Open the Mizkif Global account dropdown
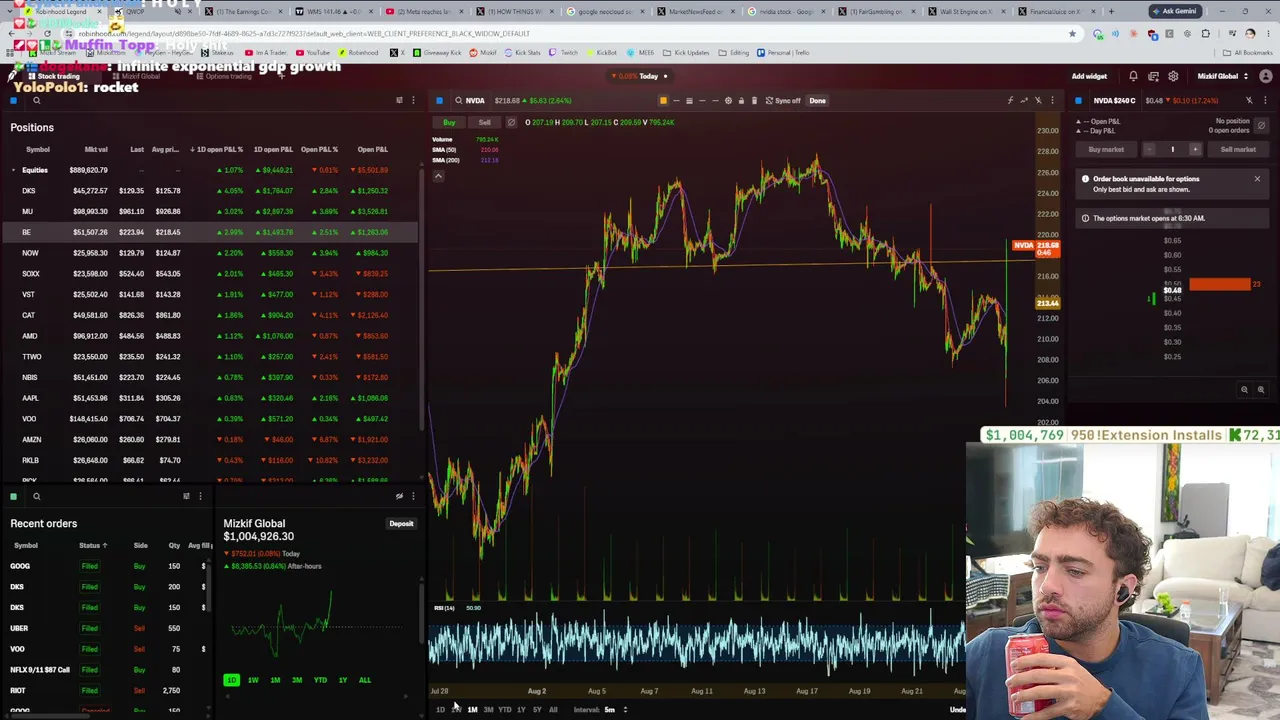This screenshot has height=720, width=1280. (1223, 76)
